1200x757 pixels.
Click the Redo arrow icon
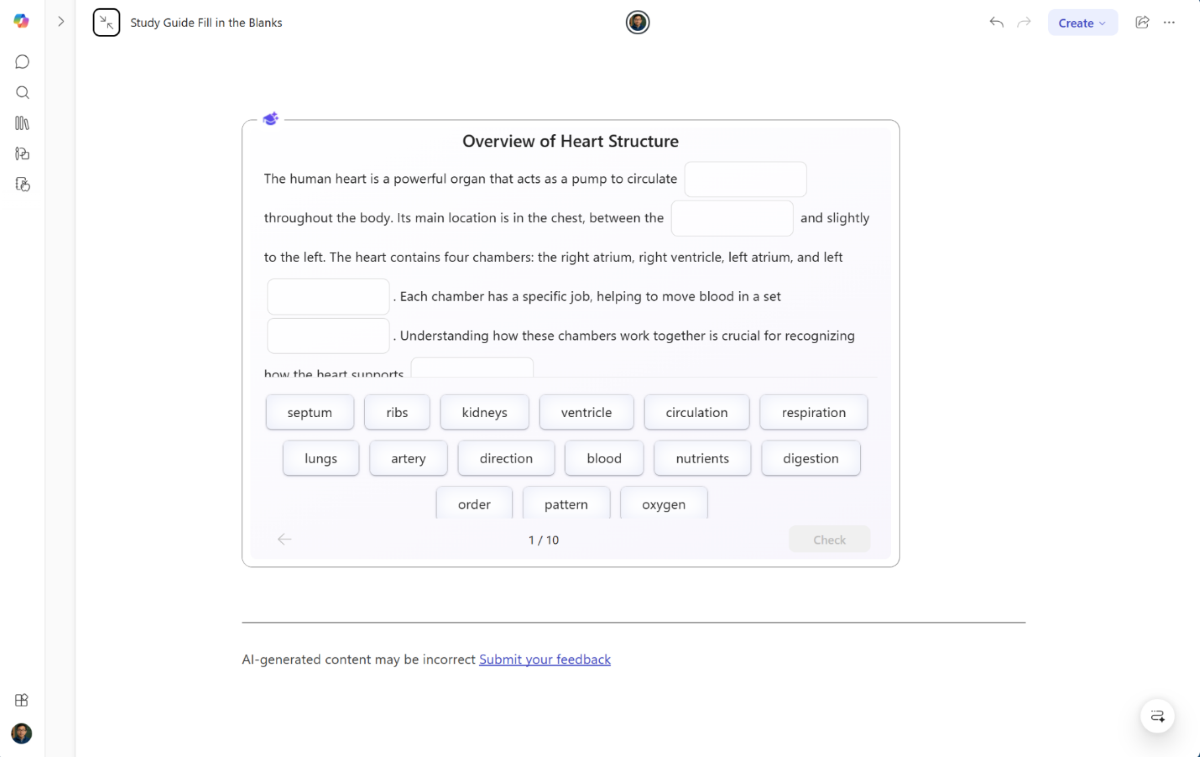coord(1024,22)
